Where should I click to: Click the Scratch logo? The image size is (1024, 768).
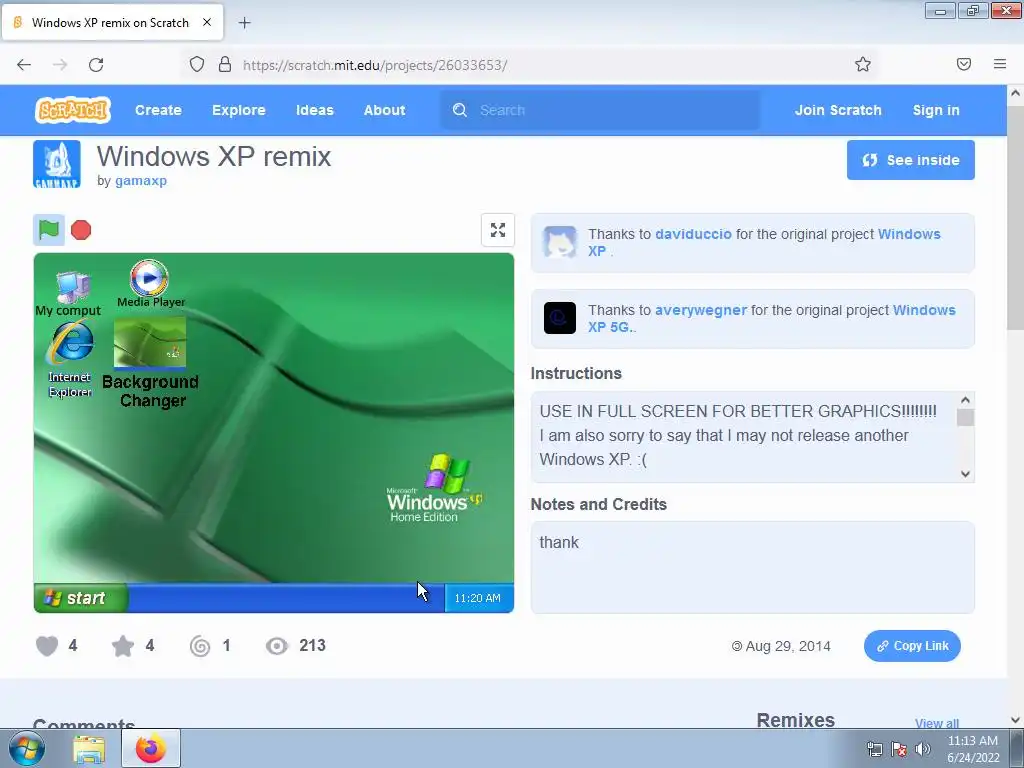point(72,110)
